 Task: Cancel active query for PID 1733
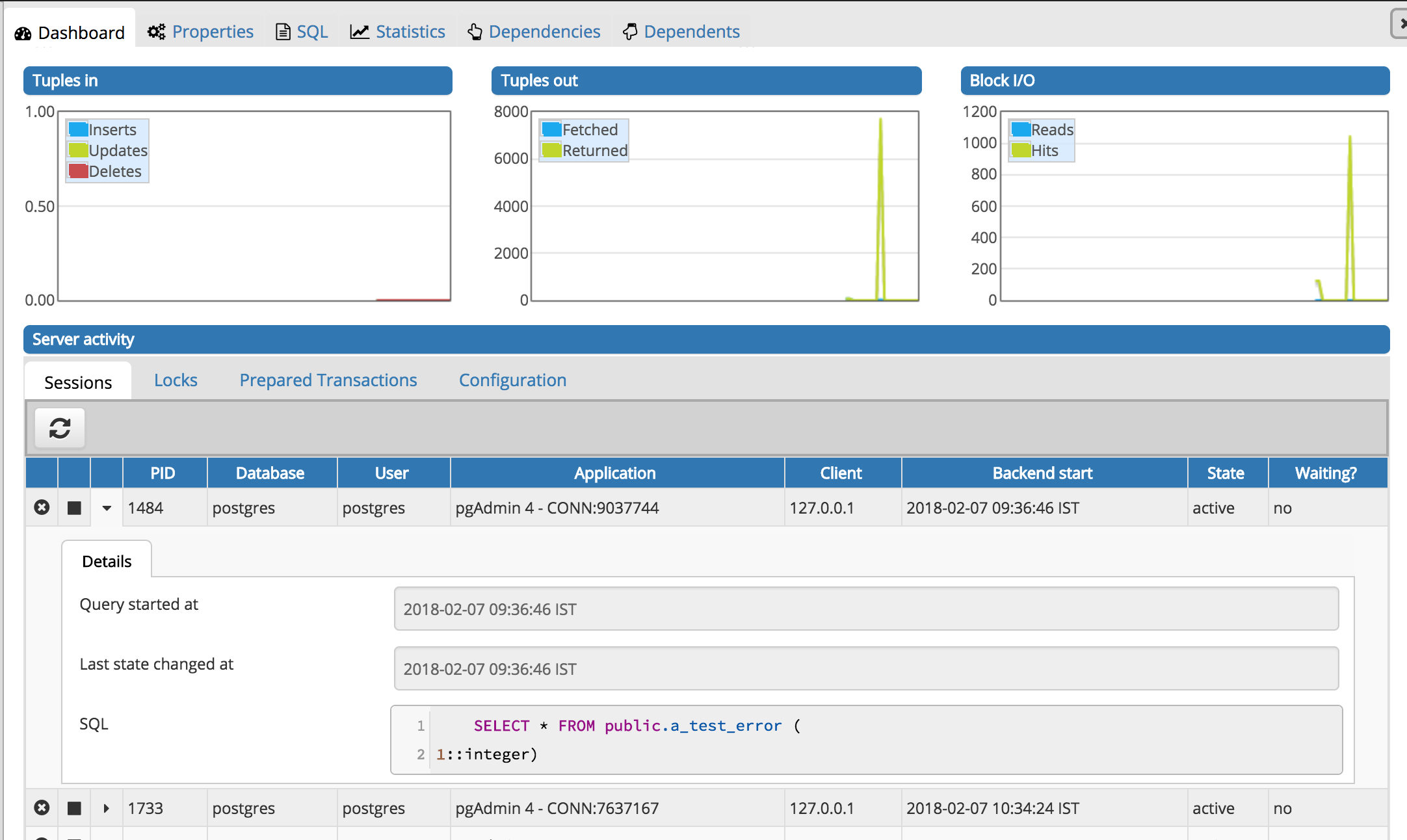click(75, 808)
